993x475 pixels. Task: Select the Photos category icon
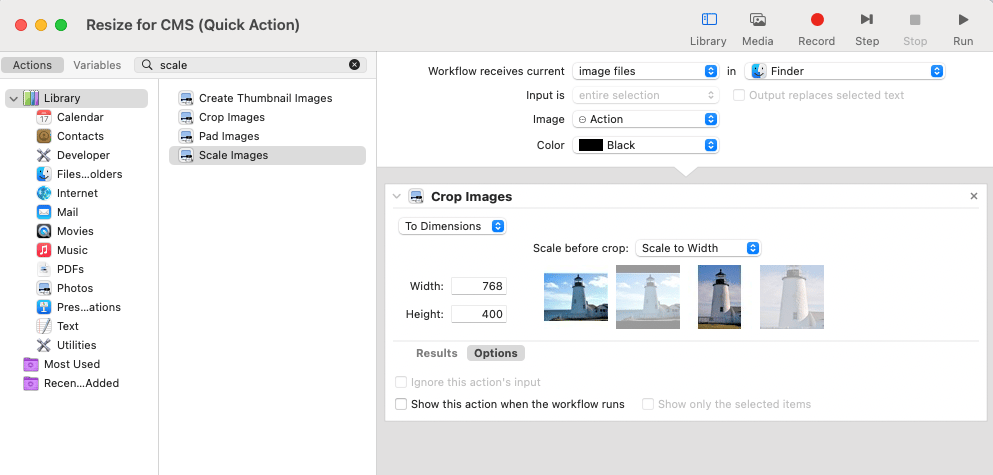coord(44,288)
